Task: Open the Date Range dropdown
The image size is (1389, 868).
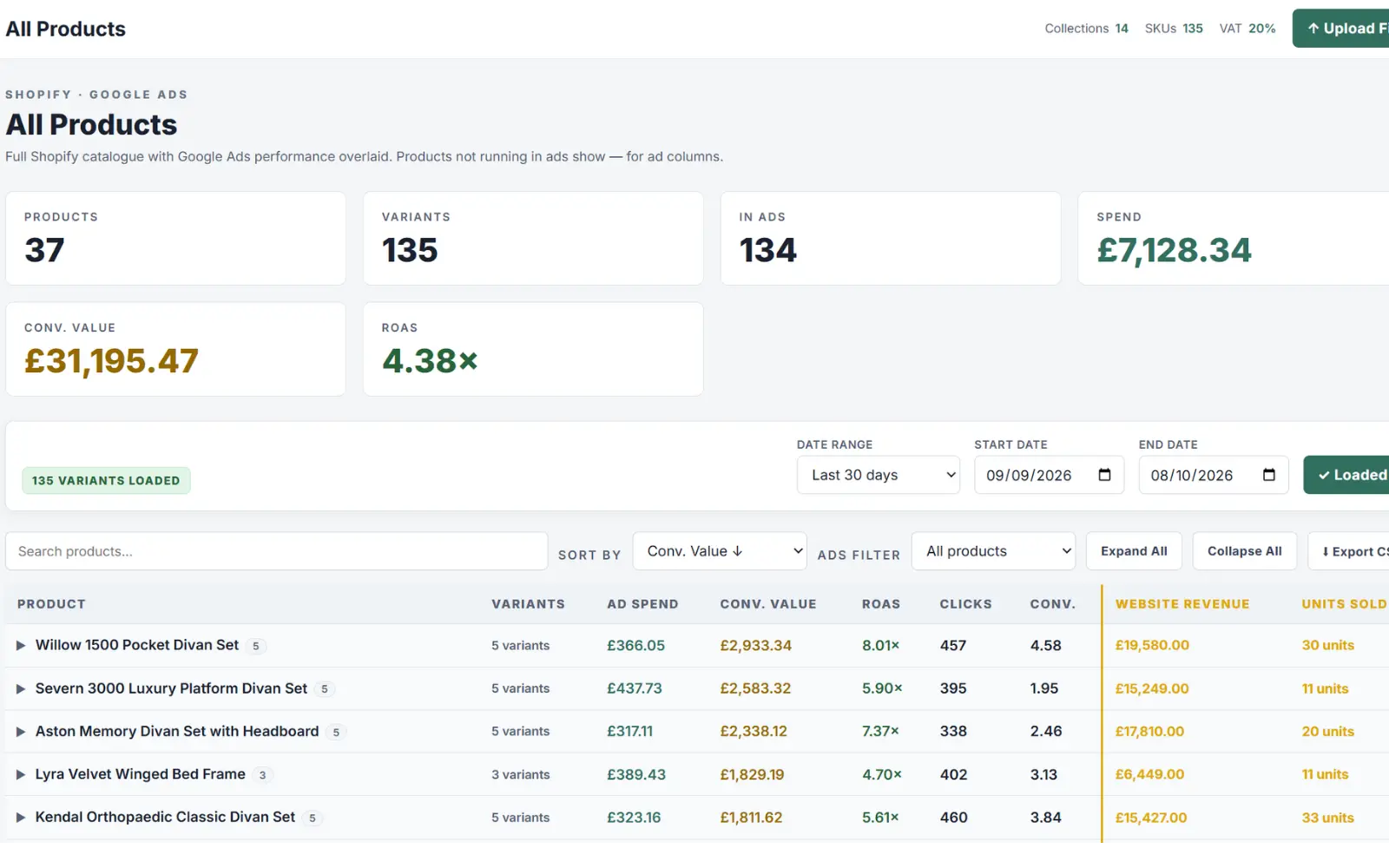Action: [878, 475]
